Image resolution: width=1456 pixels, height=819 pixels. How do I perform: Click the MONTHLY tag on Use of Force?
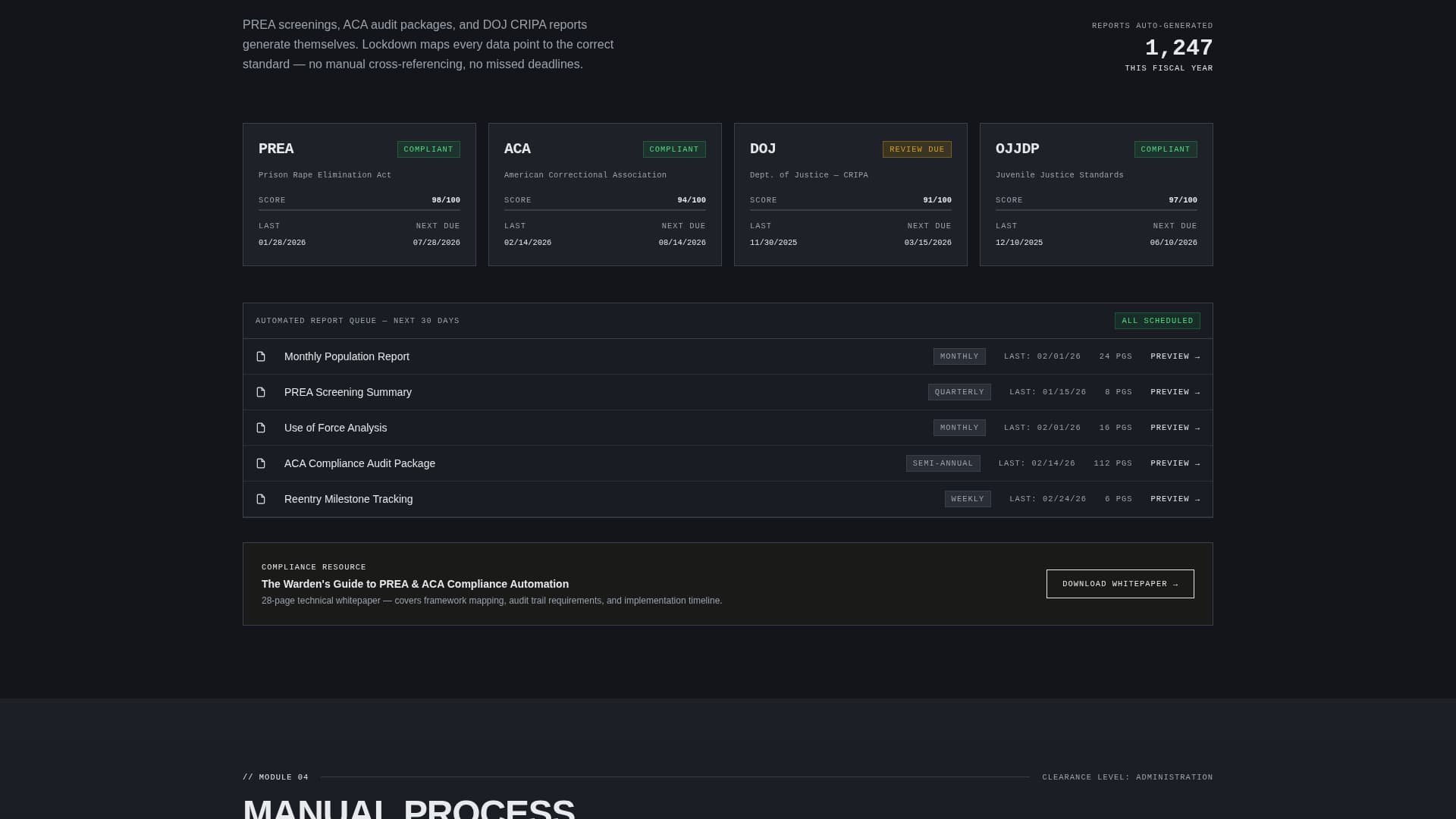(959, 428)
